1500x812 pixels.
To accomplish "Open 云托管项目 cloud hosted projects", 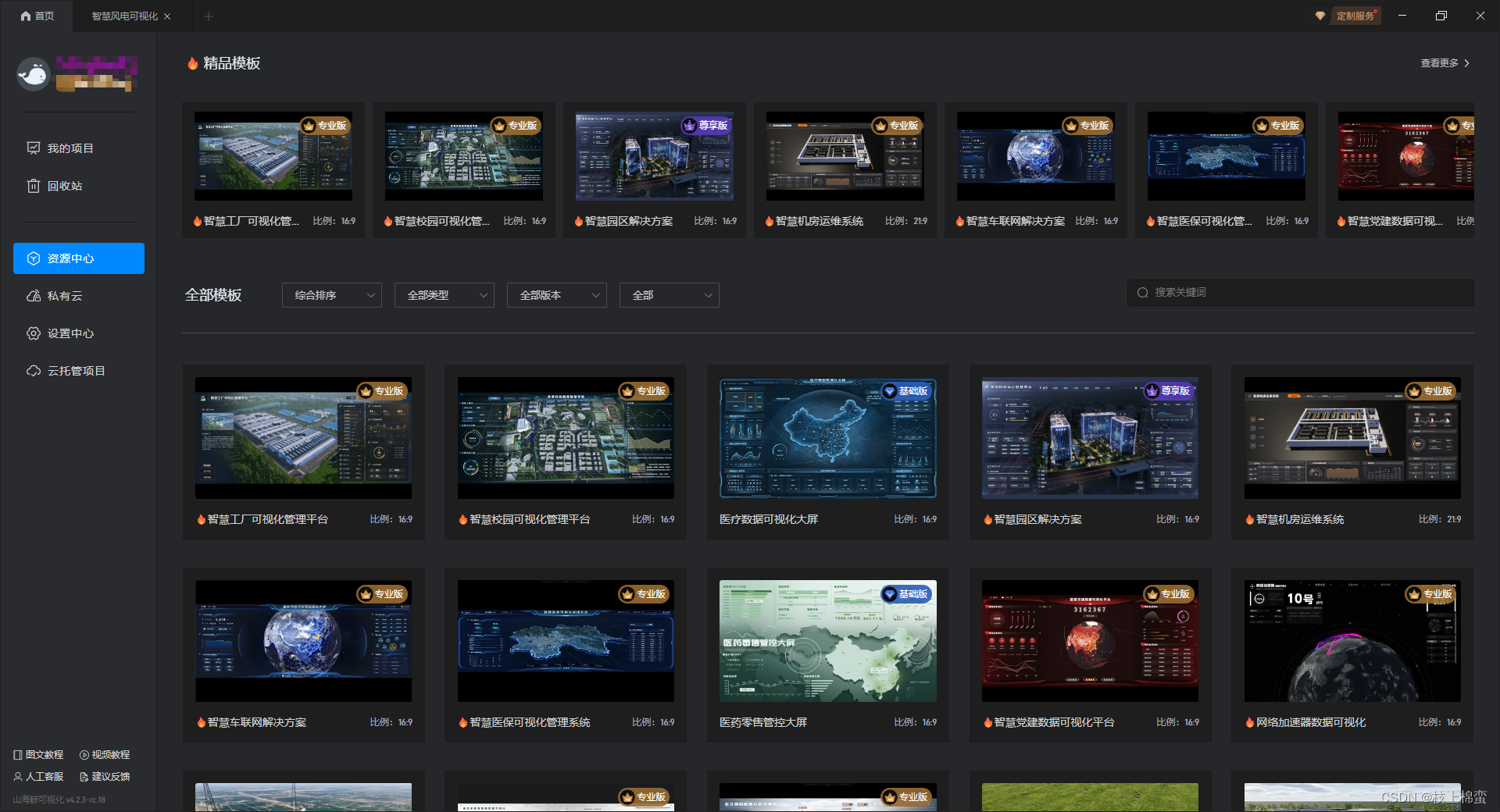I will click(79, 371).
